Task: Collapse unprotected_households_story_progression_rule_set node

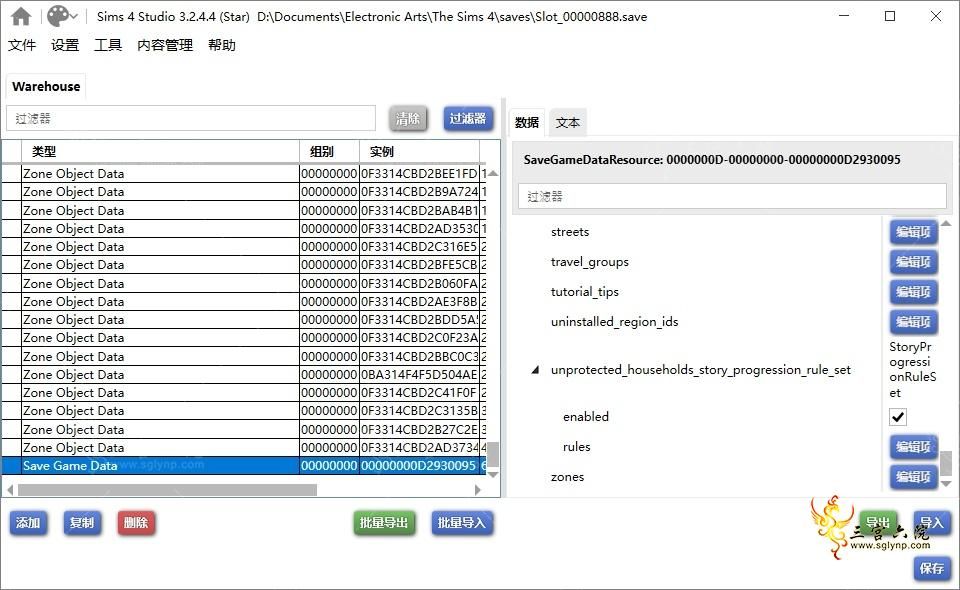Action: pos(535,370)
